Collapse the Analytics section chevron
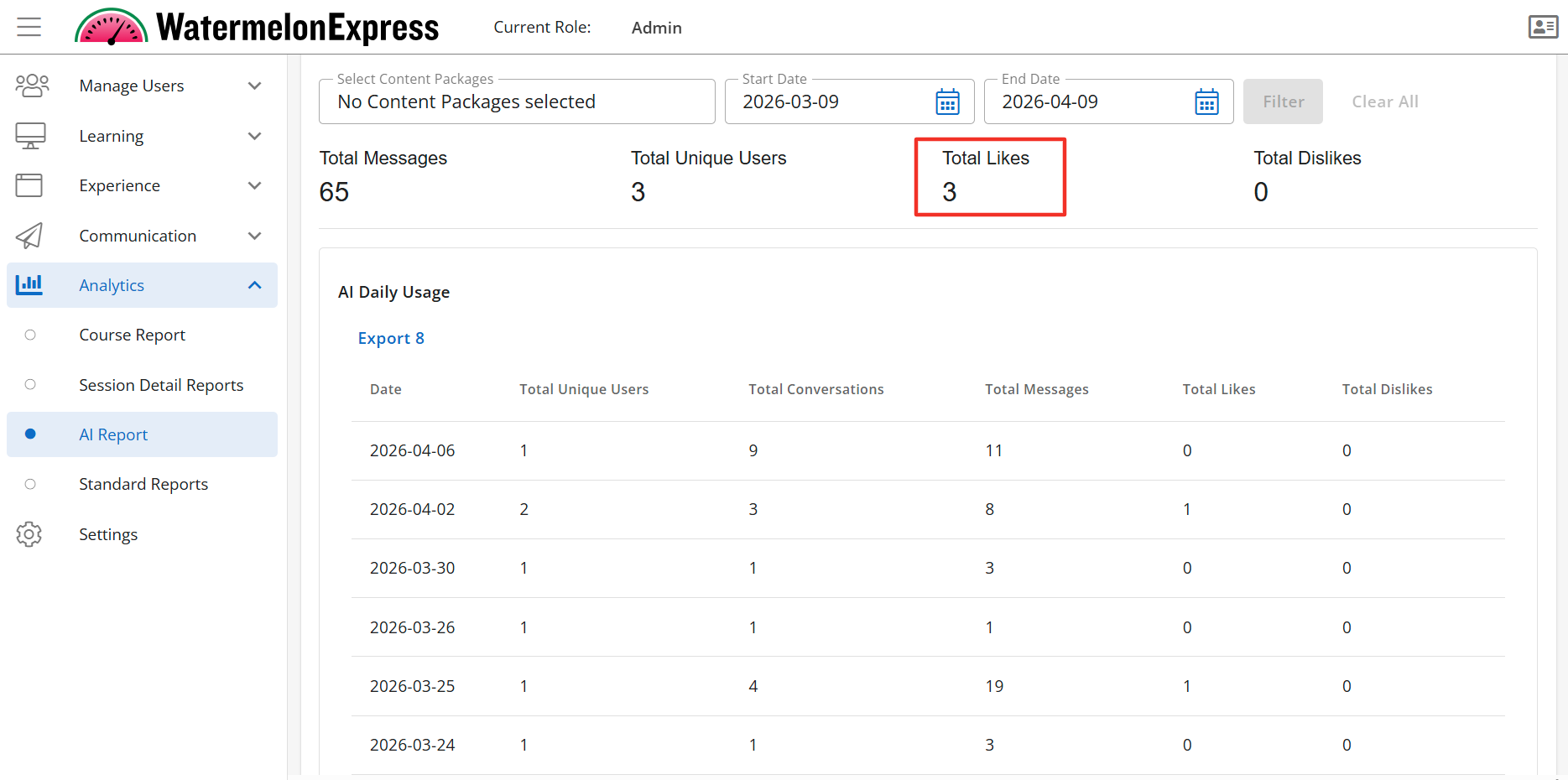1568x780 pixels. coord(255,285)
